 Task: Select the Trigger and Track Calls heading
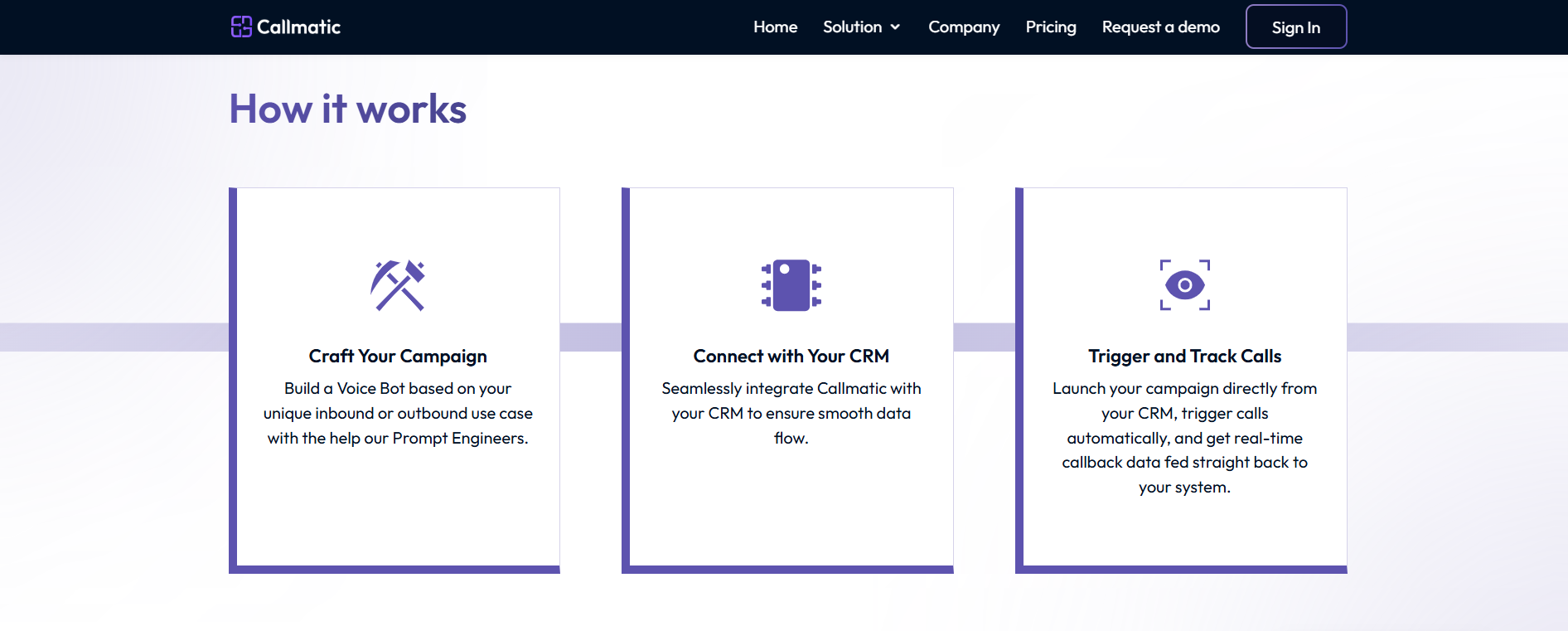[1184, 357]
